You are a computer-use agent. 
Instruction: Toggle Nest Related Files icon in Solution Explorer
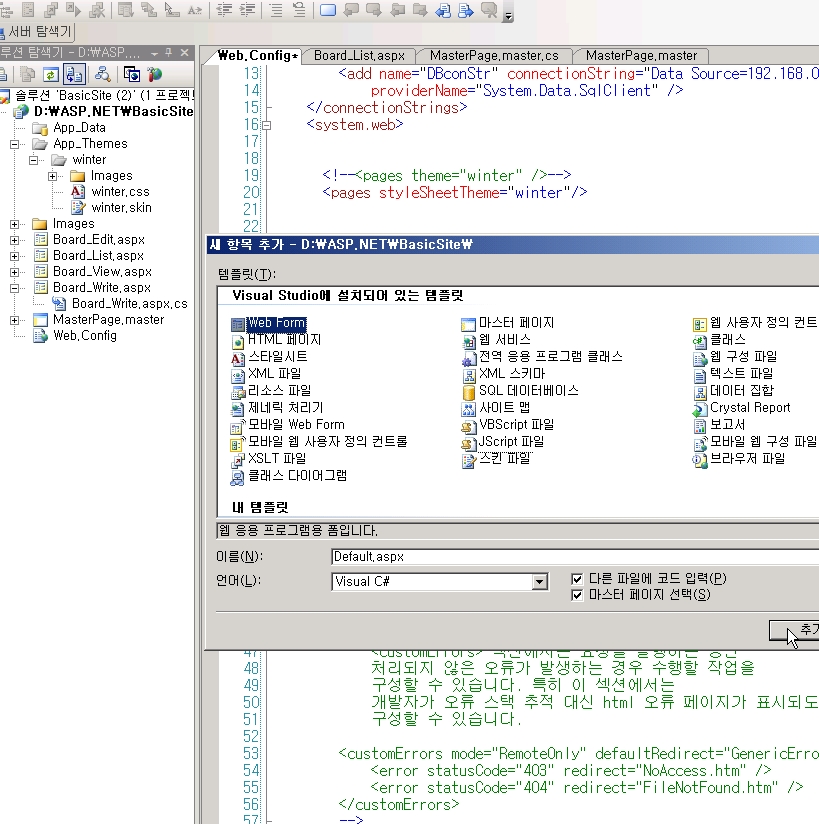74,75
